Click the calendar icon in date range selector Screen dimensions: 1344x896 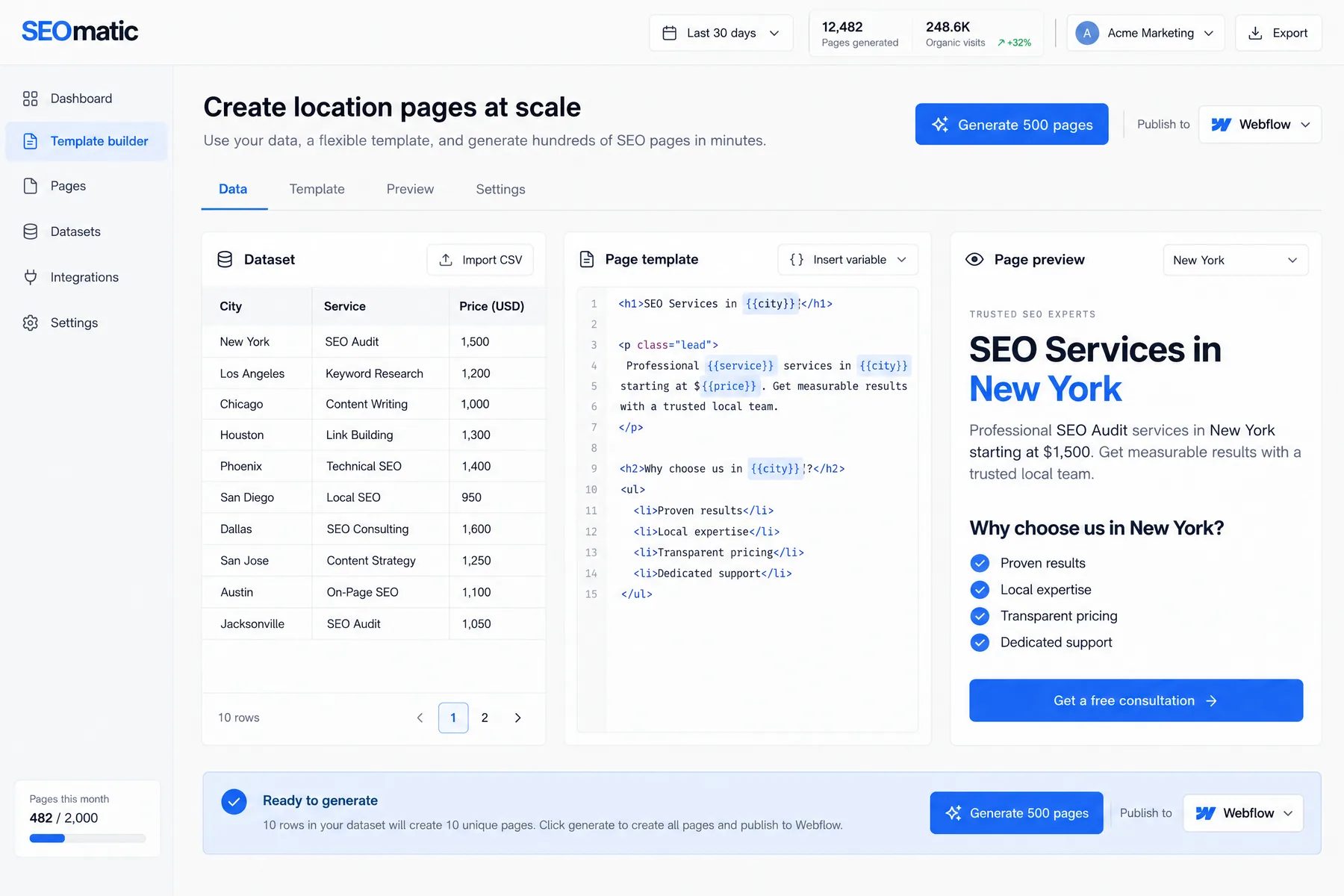(x=670, y=33)
